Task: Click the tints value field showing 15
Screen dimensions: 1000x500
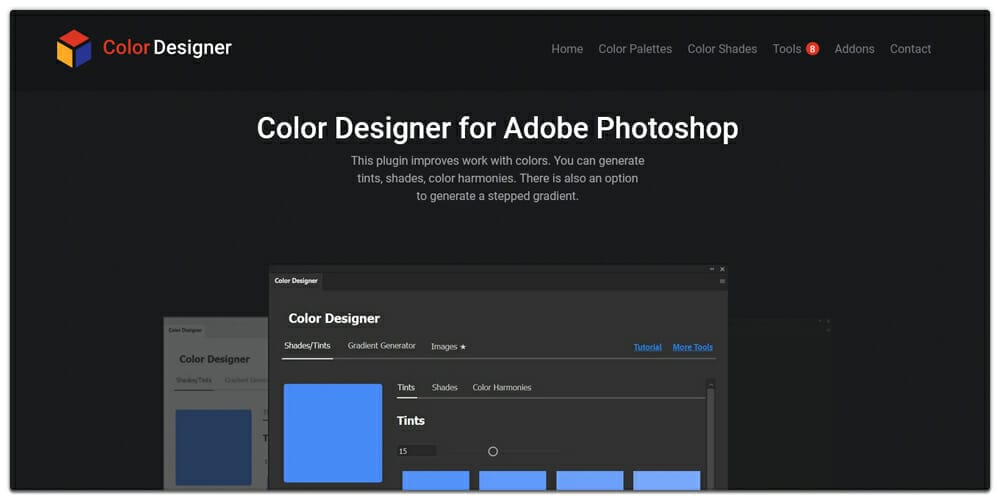Action: click(416, 452)
